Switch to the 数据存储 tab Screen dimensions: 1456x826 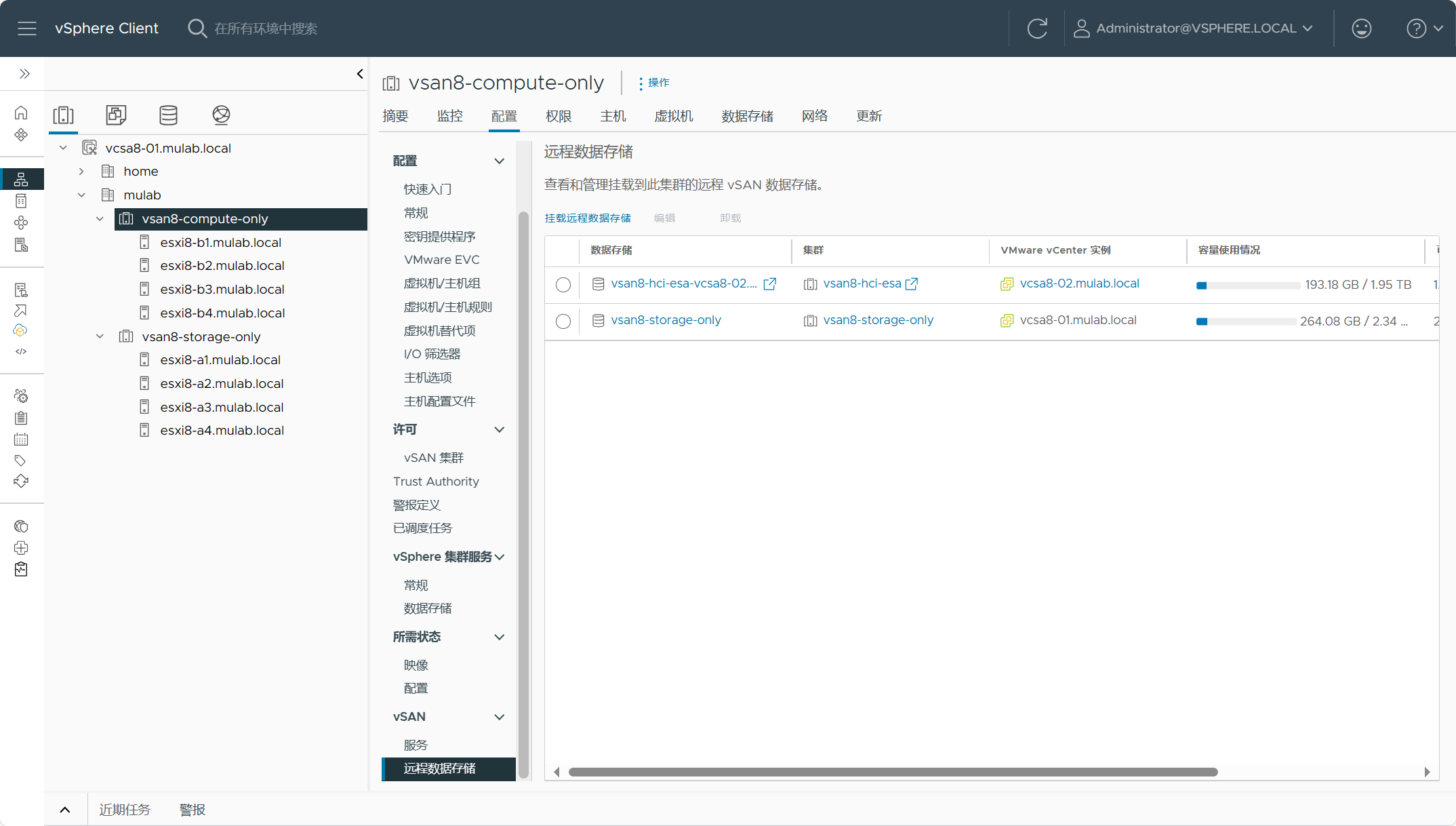point(748,116)
